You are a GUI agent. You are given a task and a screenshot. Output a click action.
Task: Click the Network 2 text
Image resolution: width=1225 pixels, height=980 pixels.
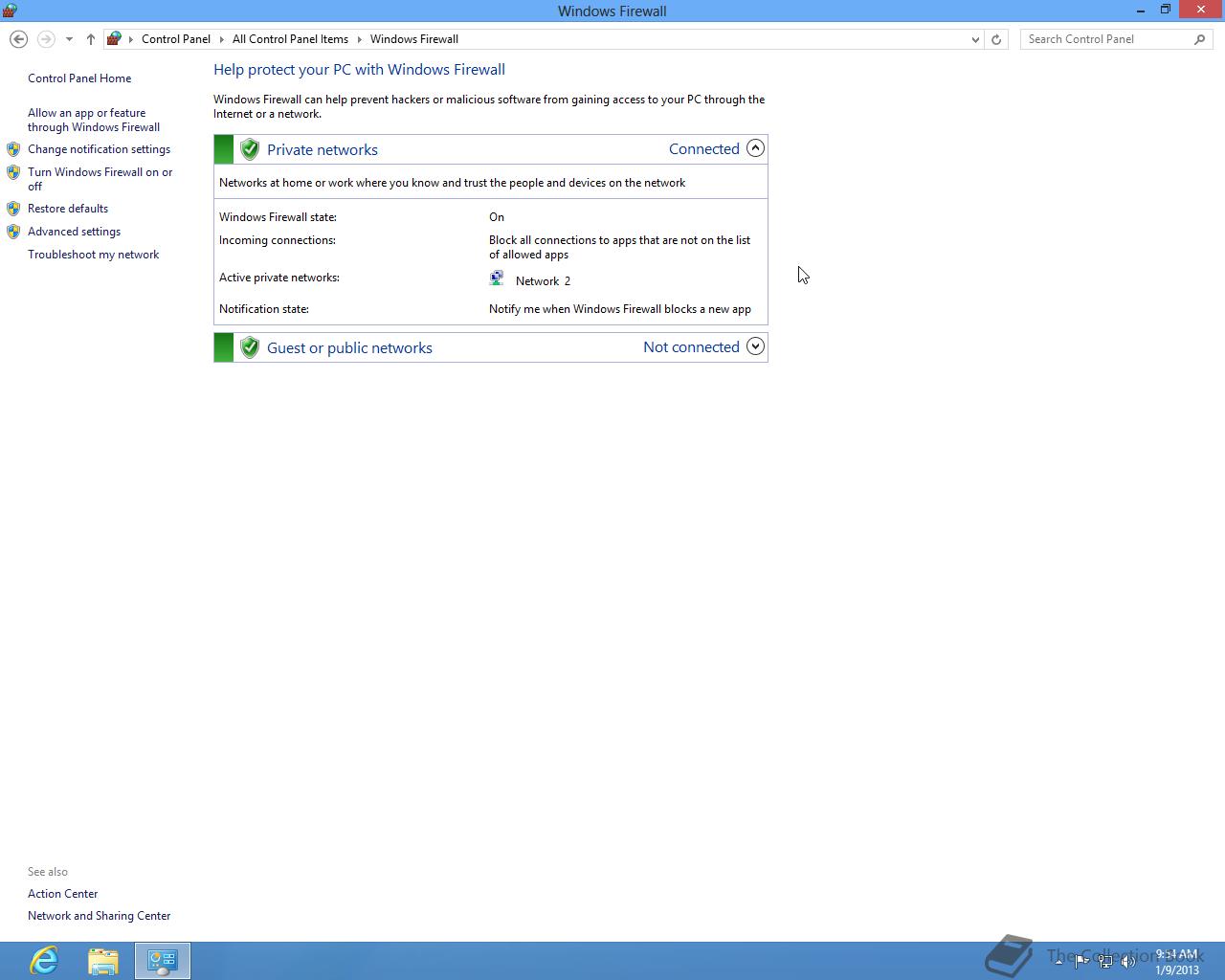tap(543, 281)
